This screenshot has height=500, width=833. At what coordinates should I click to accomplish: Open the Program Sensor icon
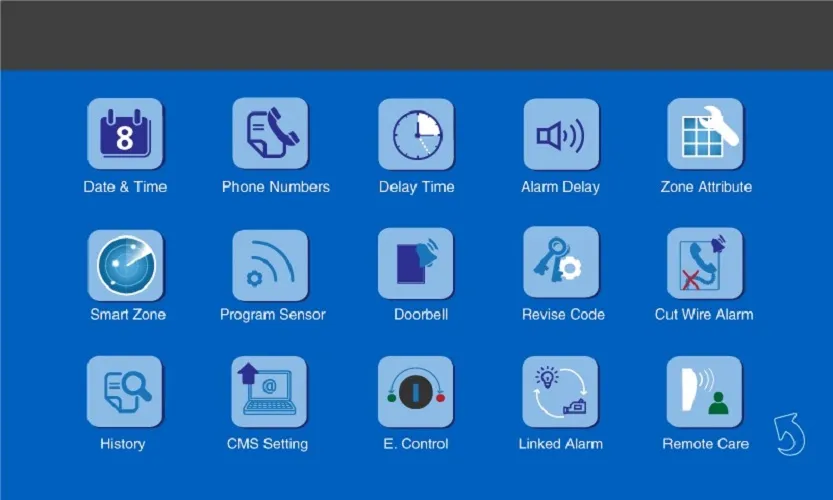(x=270, y=264)
